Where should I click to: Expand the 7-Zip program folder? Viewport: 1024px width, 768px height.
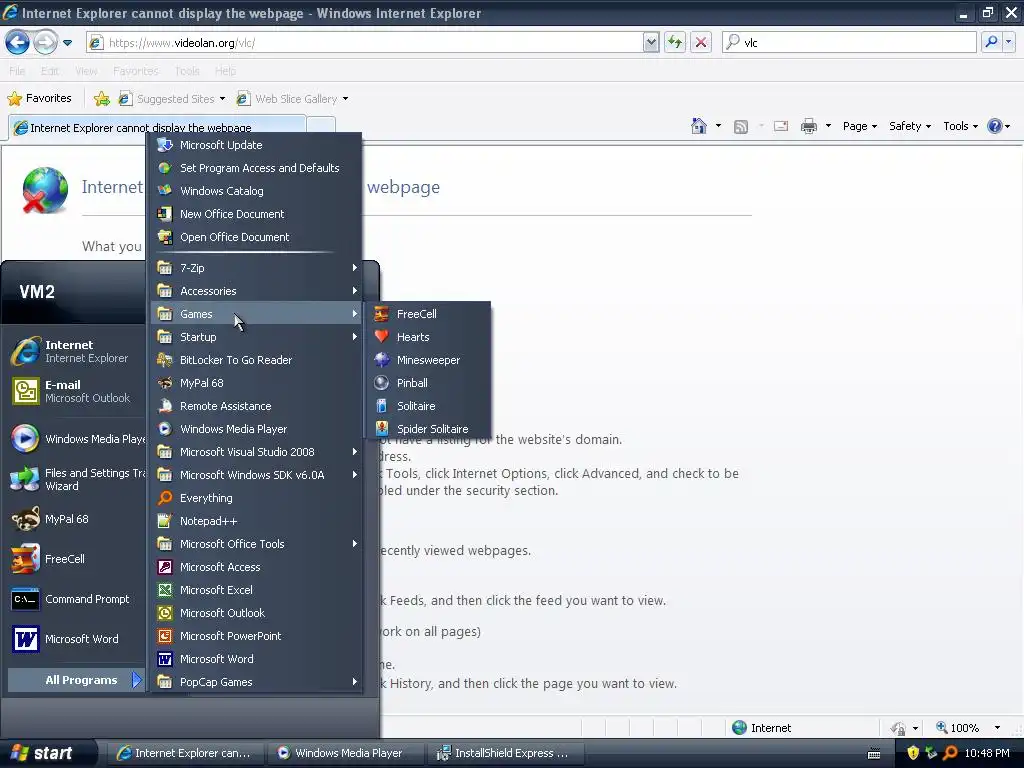pos(257,268)
